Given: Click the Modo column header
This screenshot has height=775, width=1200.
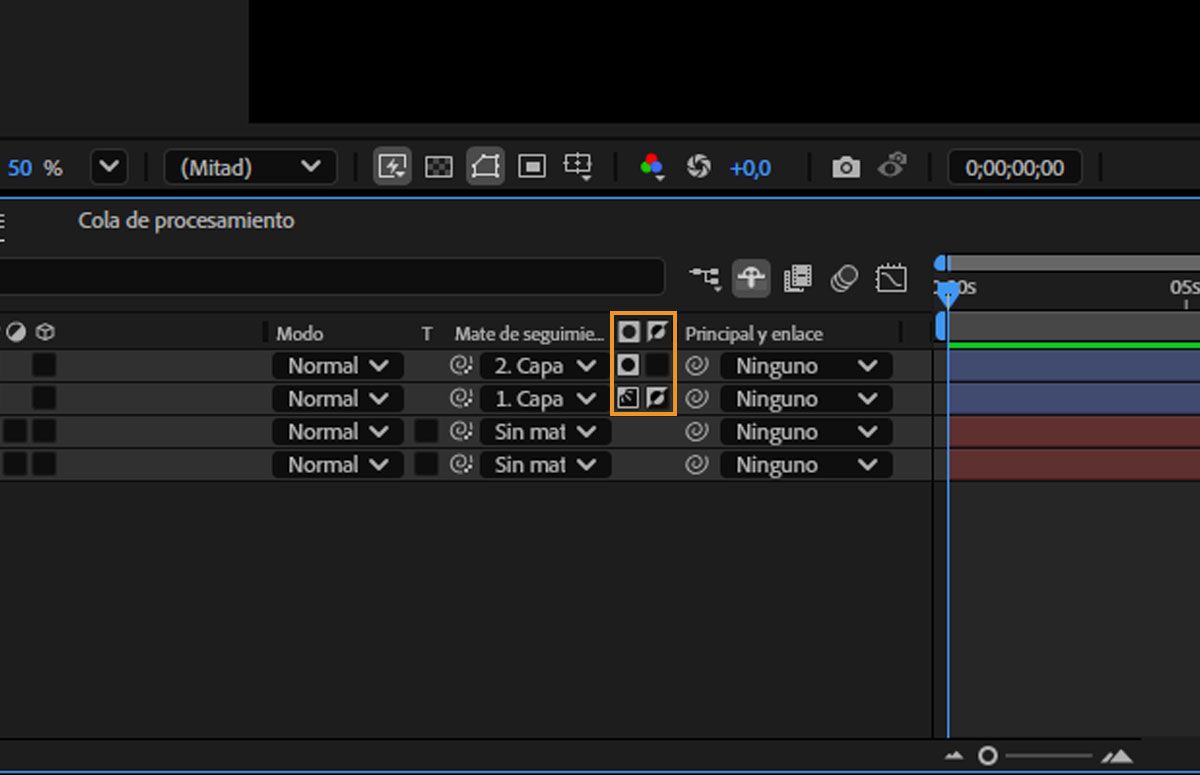Looking at the screenshot, I should coord(300,333).
